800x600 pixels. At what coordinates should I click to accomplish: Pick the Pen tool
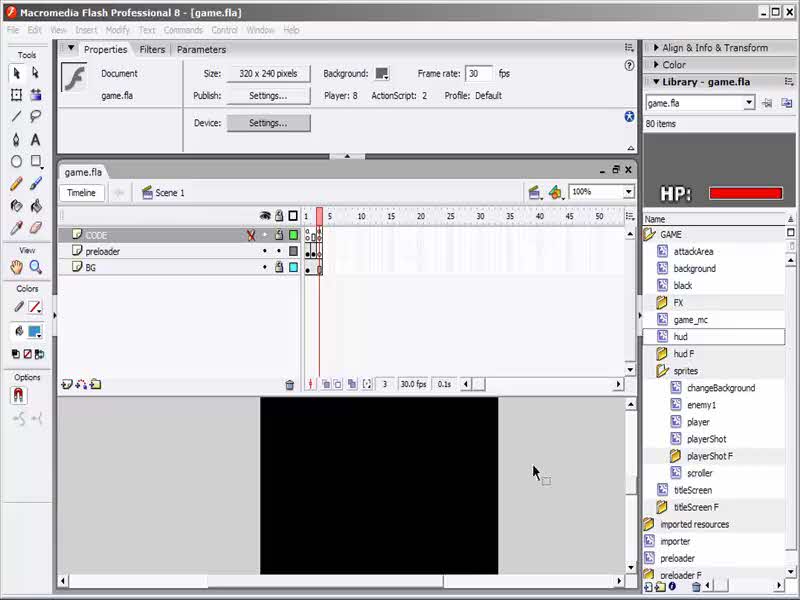click(x=16, y=139)
